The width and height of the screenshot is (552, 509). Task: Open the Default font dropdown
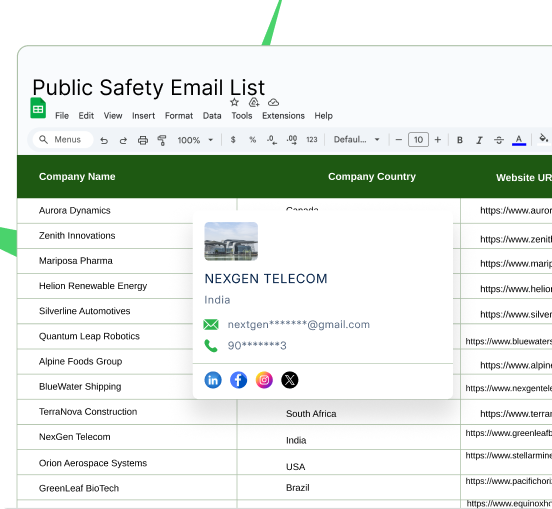[x=357, y=140]
